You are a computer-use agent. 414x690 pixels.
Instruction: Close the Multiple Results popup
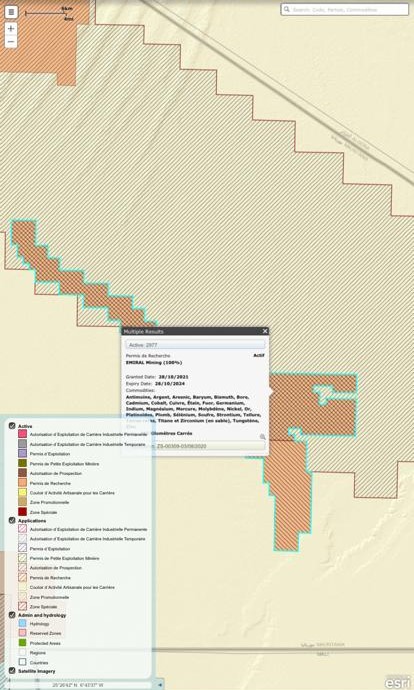pyautogui.click(x=265, y=331)
